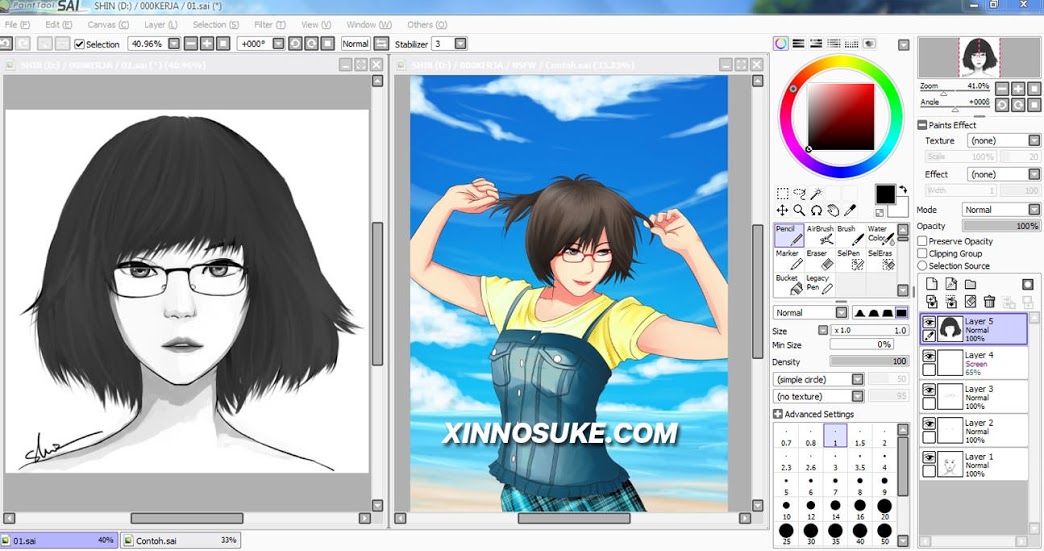Collapse the Paints Effect section
The height and width of the screenshot is (551, 1044).
922,125
